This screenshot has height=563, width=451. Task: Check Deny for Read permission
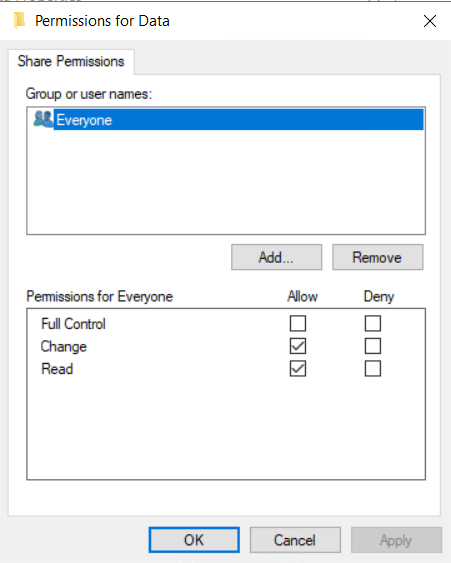click(x=373, y=369)
